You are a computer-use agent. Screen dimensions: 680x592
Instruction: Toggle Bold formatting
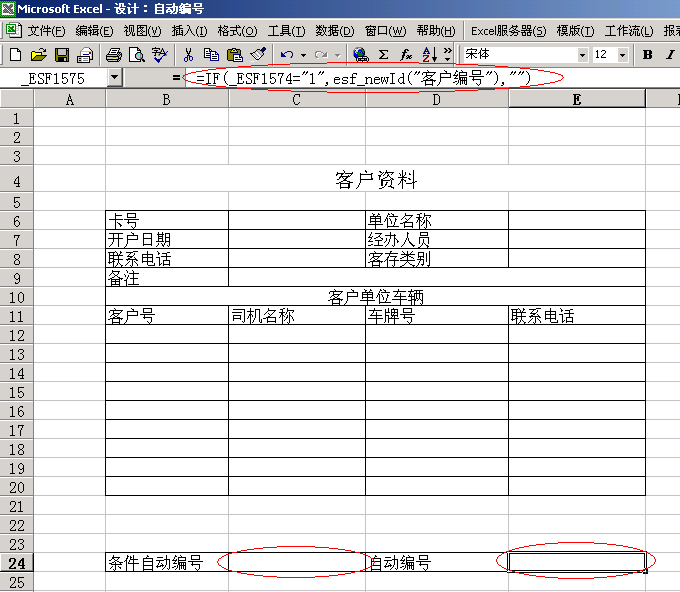pos(647,55)
